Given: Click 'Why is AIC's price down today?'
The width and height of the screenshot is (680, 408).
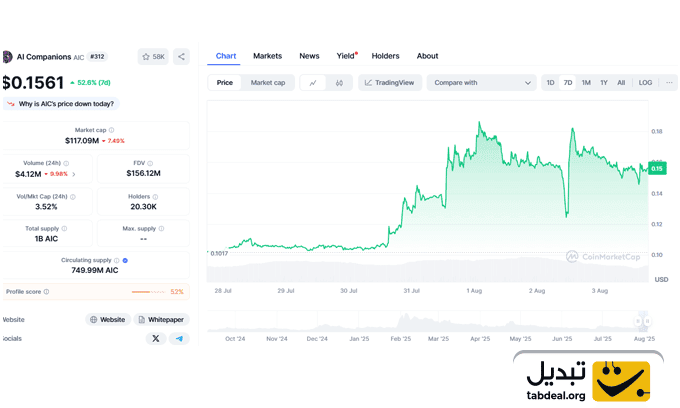Looking at the screenshot, I should (62, 104).
